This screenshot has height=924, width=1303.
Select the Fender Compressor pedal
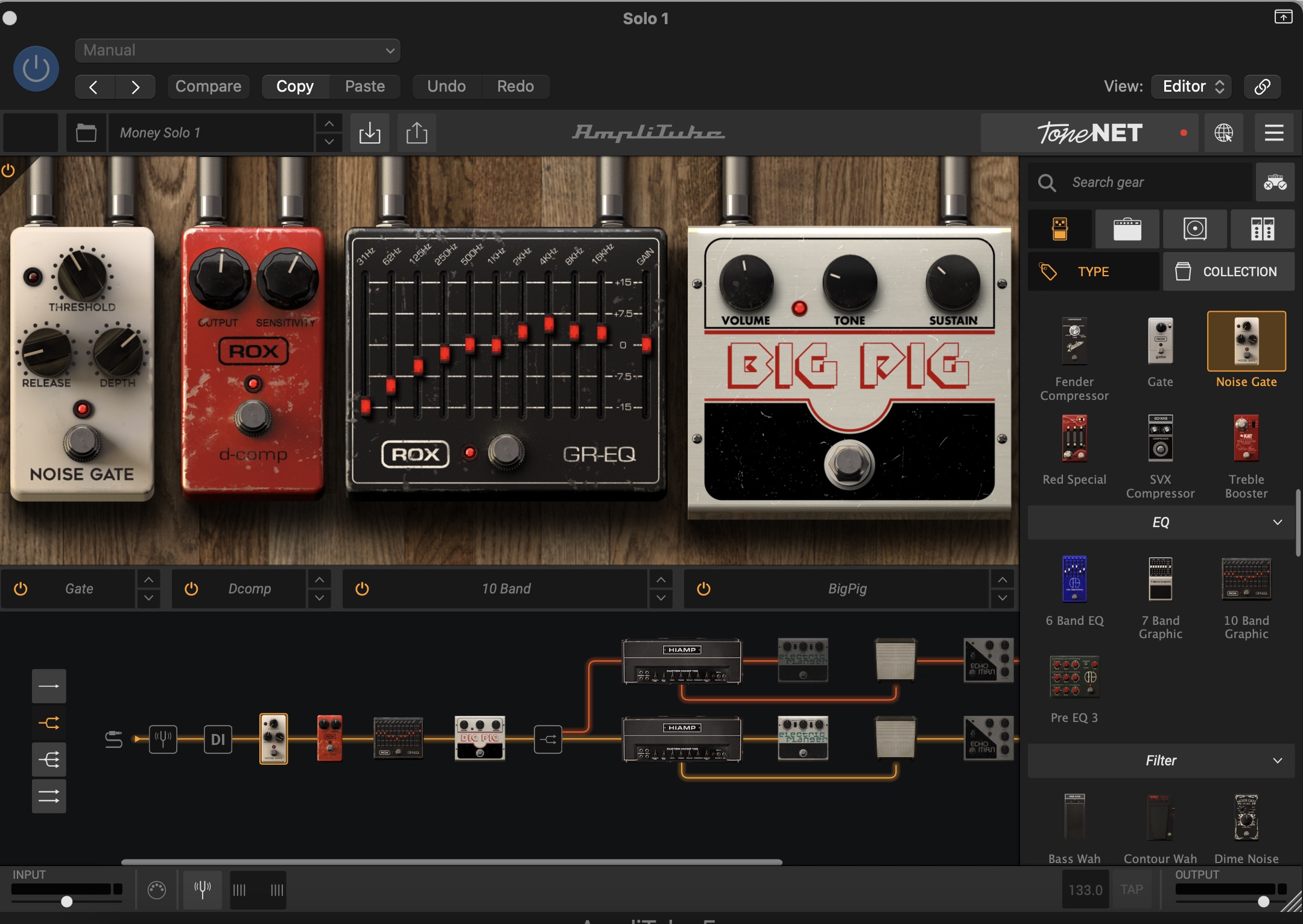[1074, 358]
